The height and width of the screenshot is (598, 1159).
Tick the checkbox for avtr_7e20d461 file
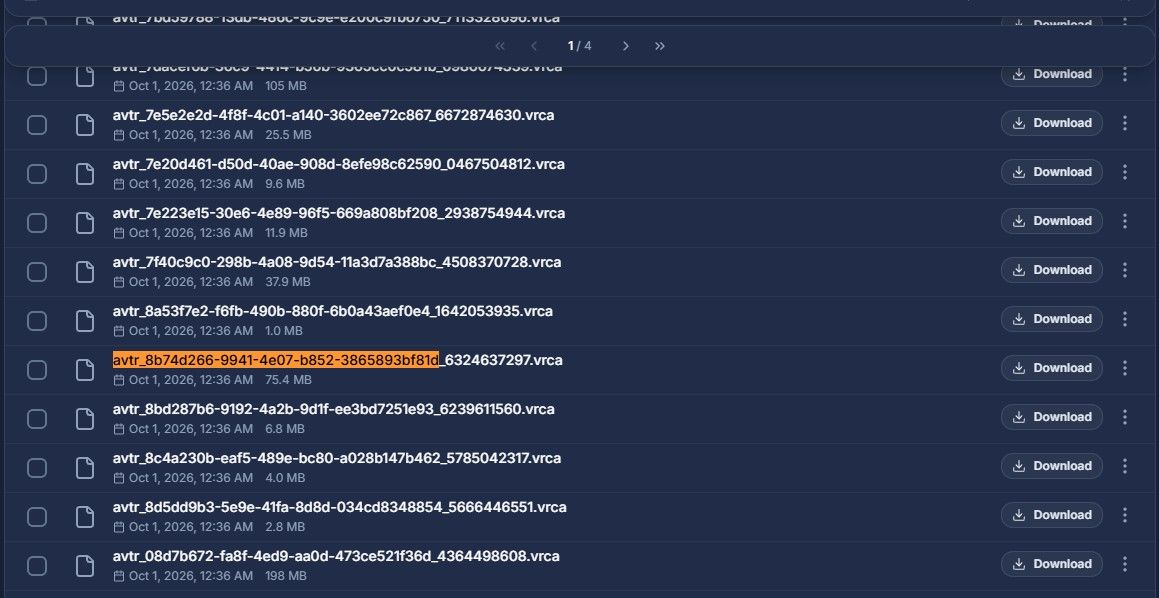click(x=37, y=174)
